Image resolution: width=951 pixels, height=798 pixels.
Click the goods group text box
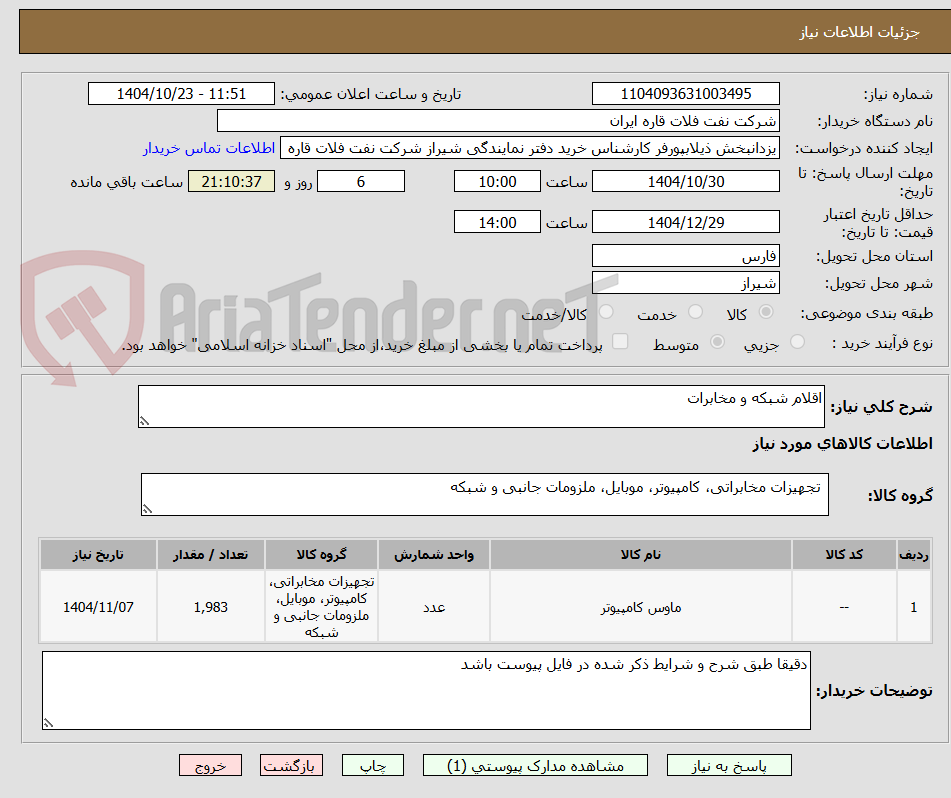485,495
